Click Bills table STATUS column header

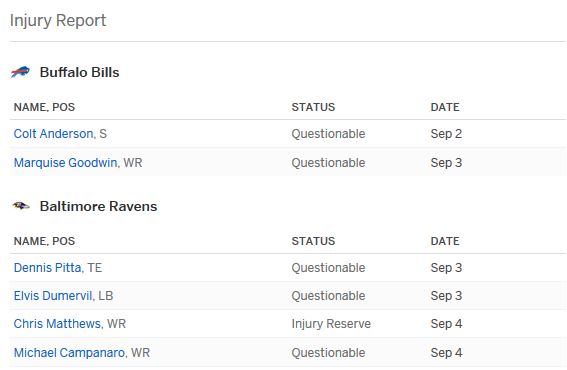(313, 107)
